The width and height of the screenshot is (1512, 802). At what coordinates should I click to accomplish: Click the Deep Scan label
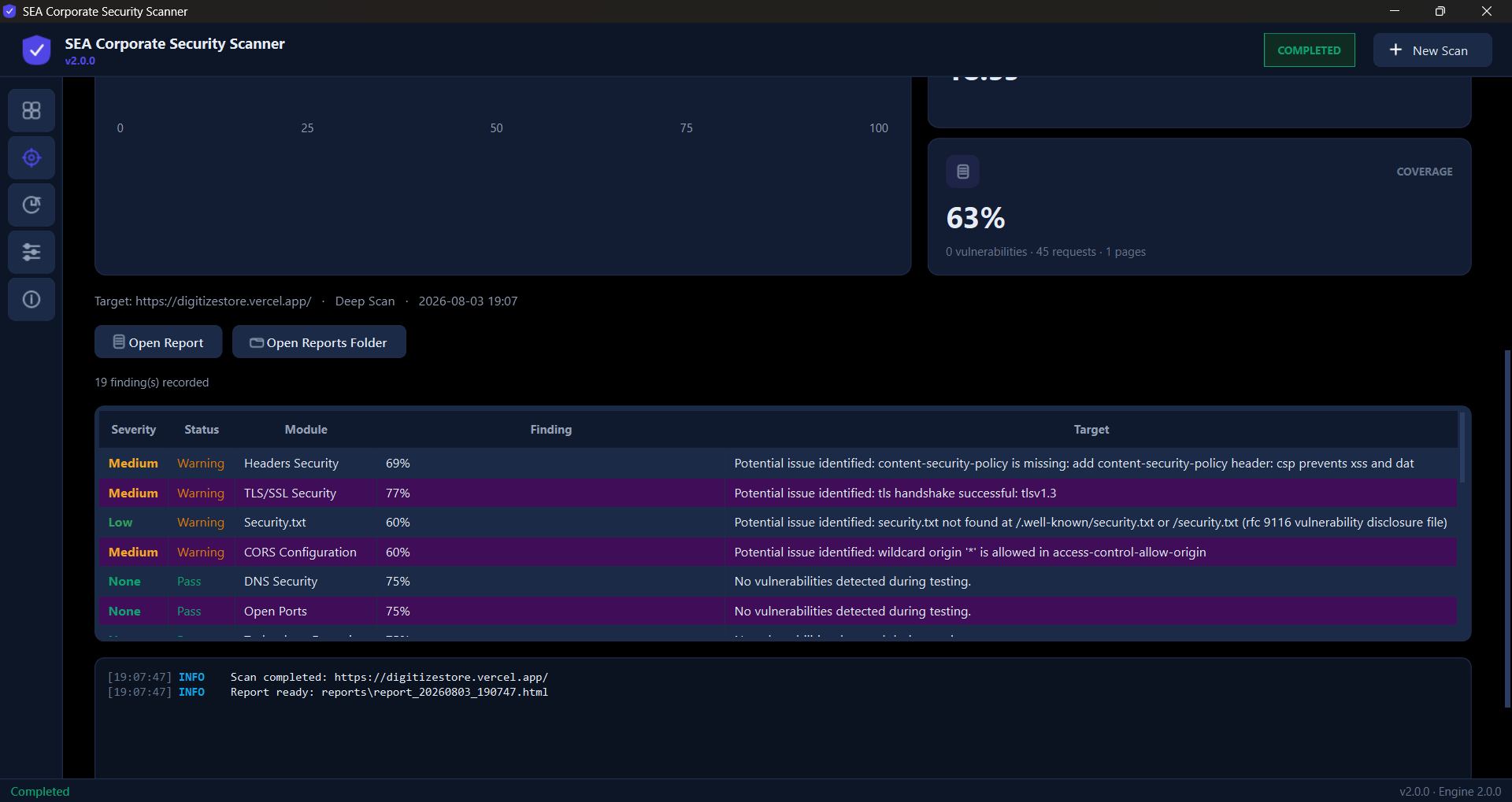click(365, 301)
